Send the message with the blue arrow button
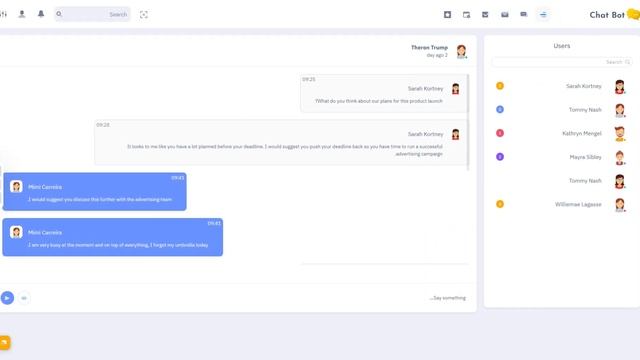The width and height of the screenshot is (640, 360). pyautogui.click(x=7, y=298)
